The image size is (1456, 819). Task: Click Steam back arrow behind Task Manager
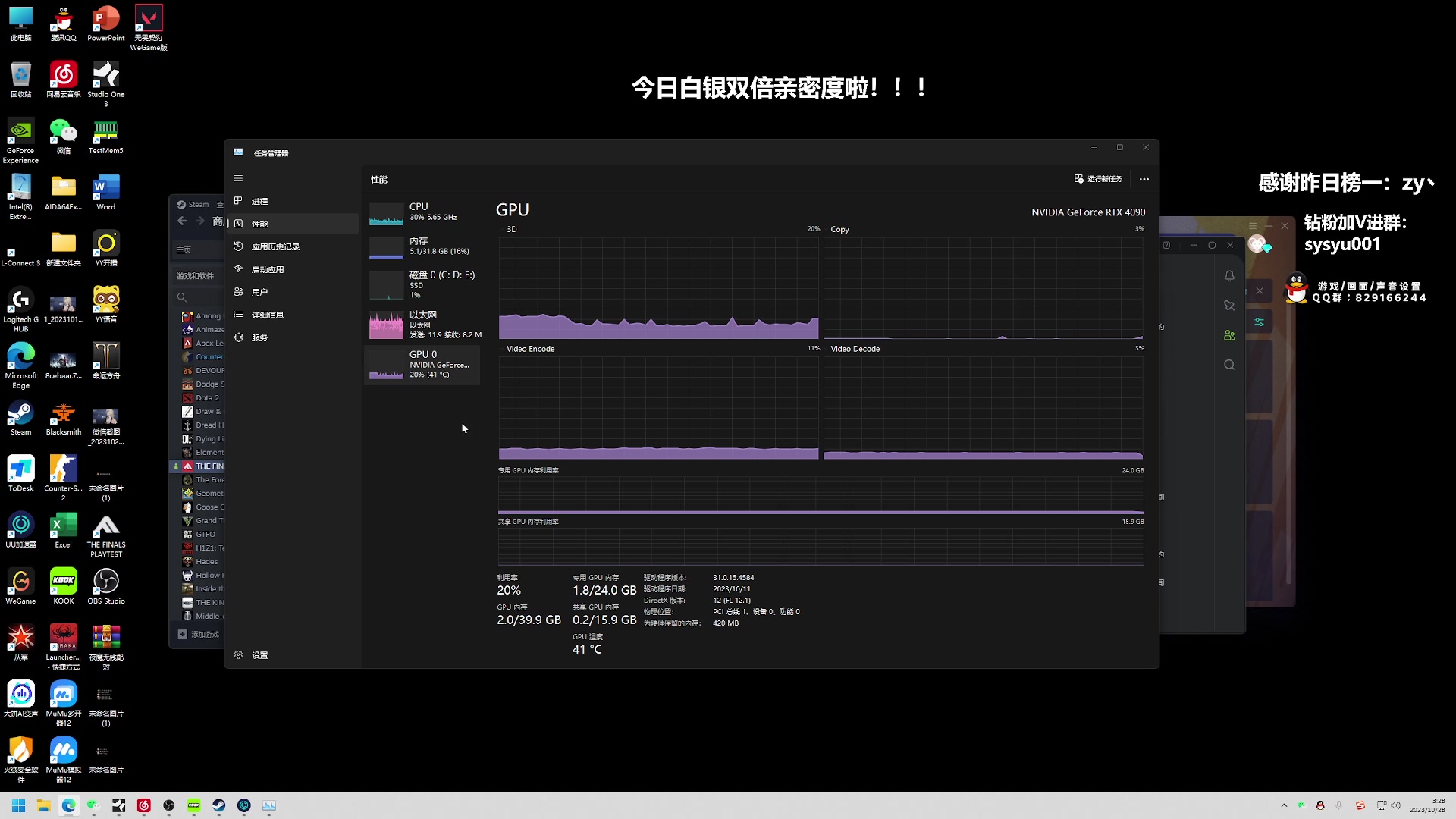(182, 221)
